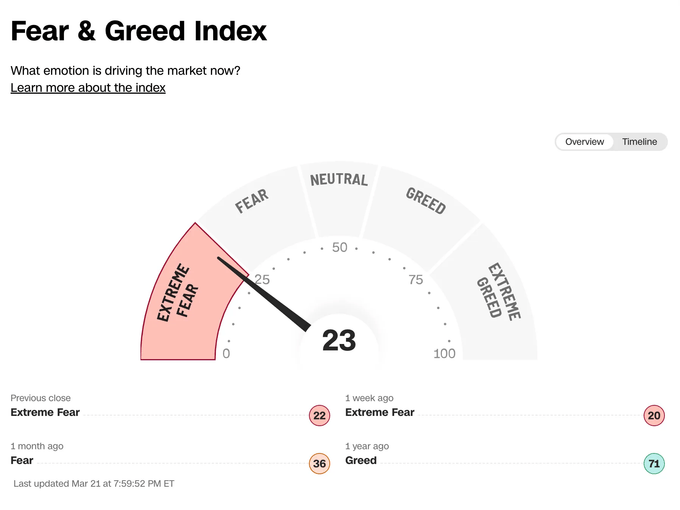
Task: Click the current index value 23
Action: coord(339,340)
